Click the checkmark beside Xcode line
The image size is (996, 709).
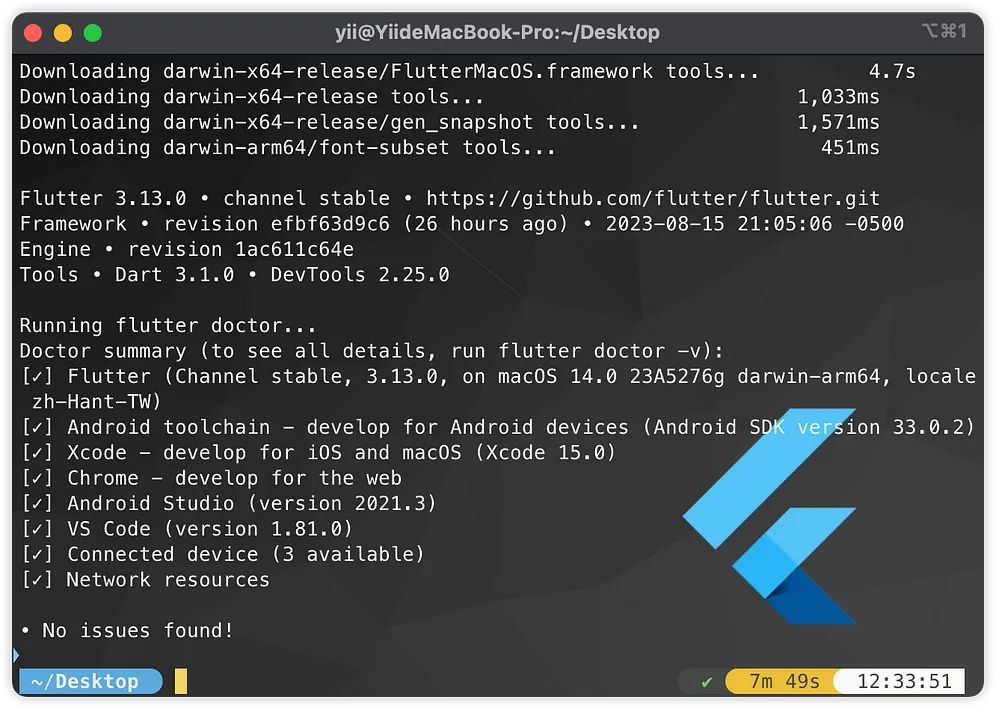click(37, 452)
